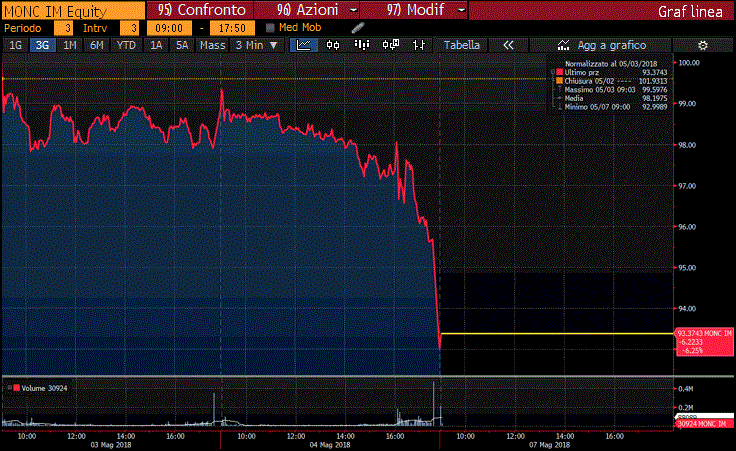Click the 30924 MONC IM volume tag

pos(705,424)
